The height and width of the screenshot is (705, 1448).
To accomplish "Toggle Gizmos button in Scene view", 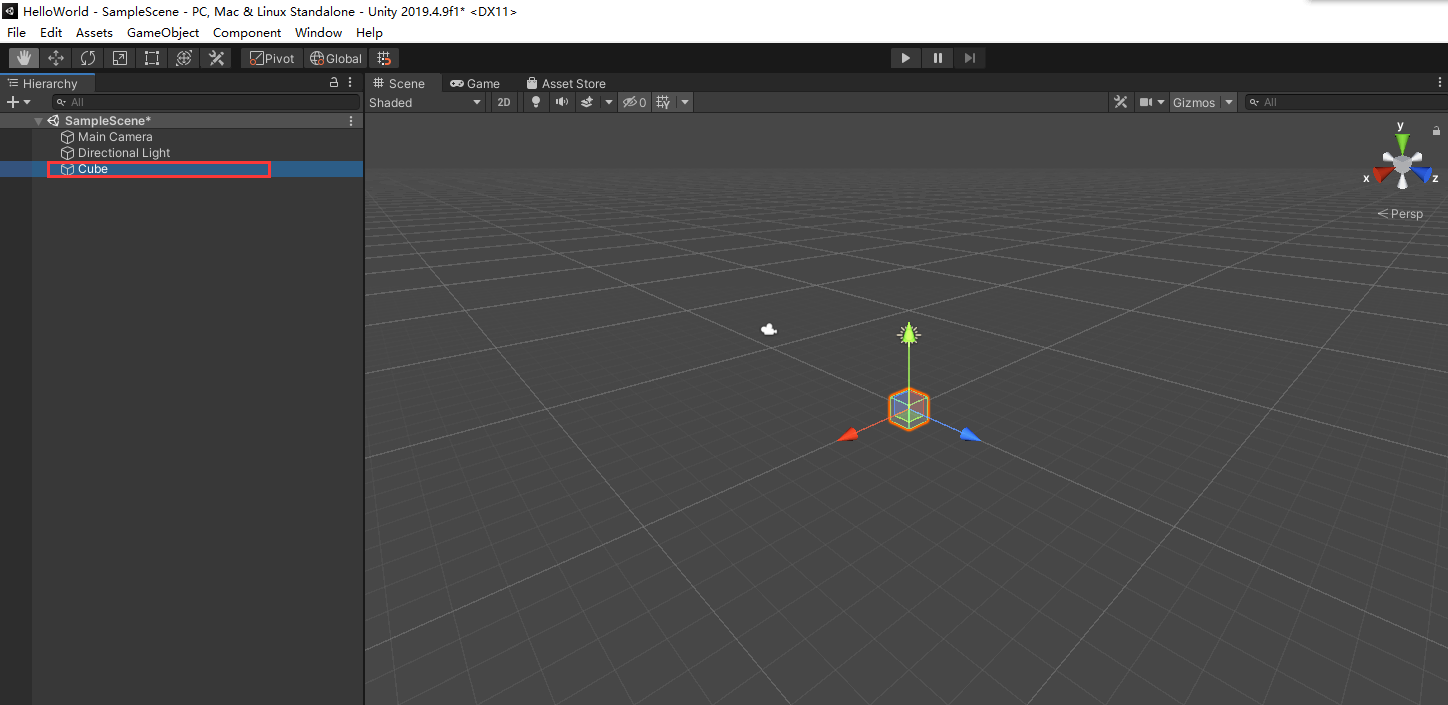I will (1194, 102).
